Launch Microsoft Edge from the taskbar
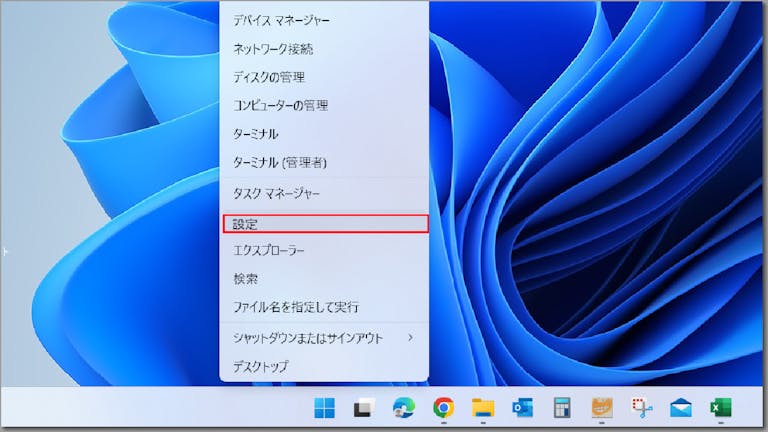 (404, 408)
